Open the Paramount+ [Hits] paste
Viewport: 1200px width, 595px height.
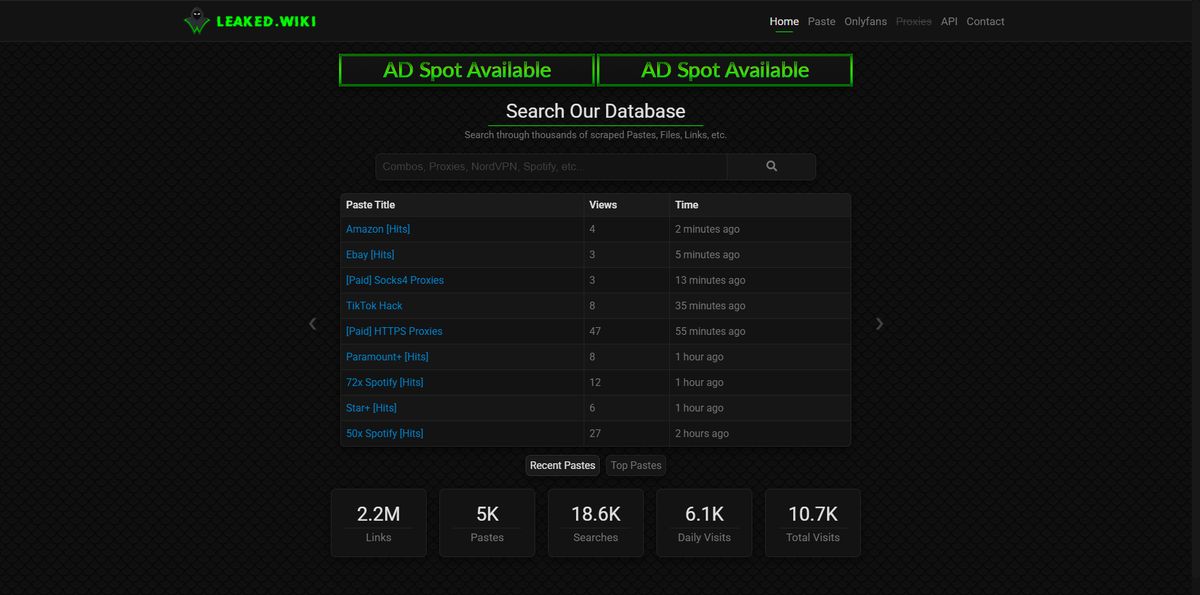point(386,356)
